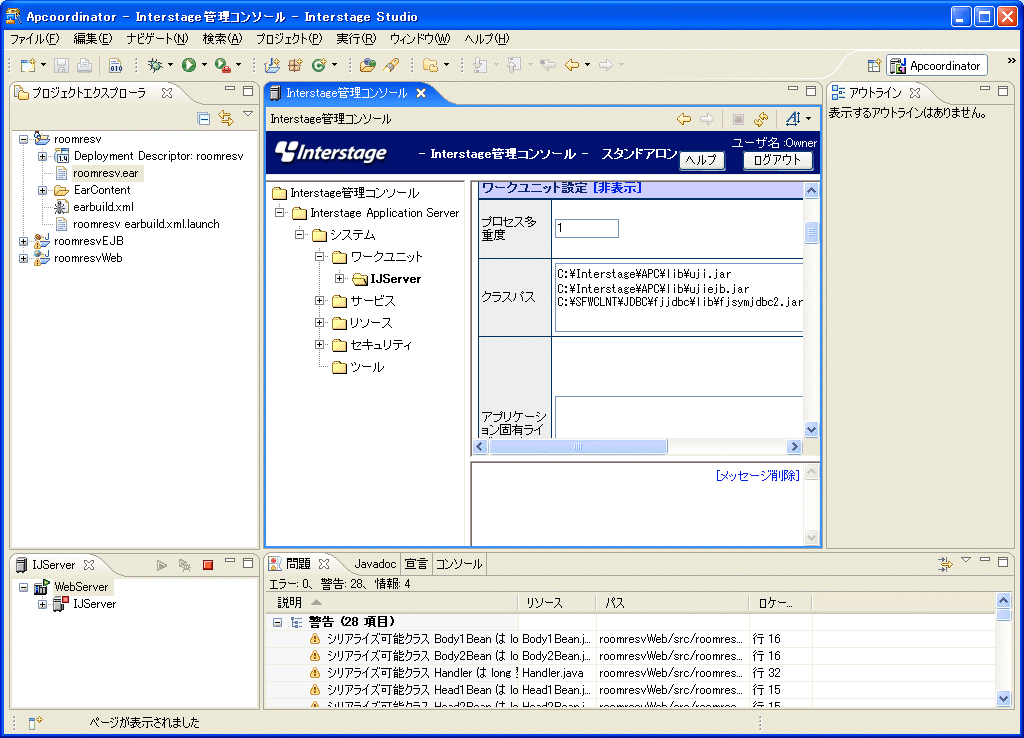The width and height of the screenshot is (1024, 738).
Task: Collapse the ワークユニット folder in console tree
Action: [319, 257]
